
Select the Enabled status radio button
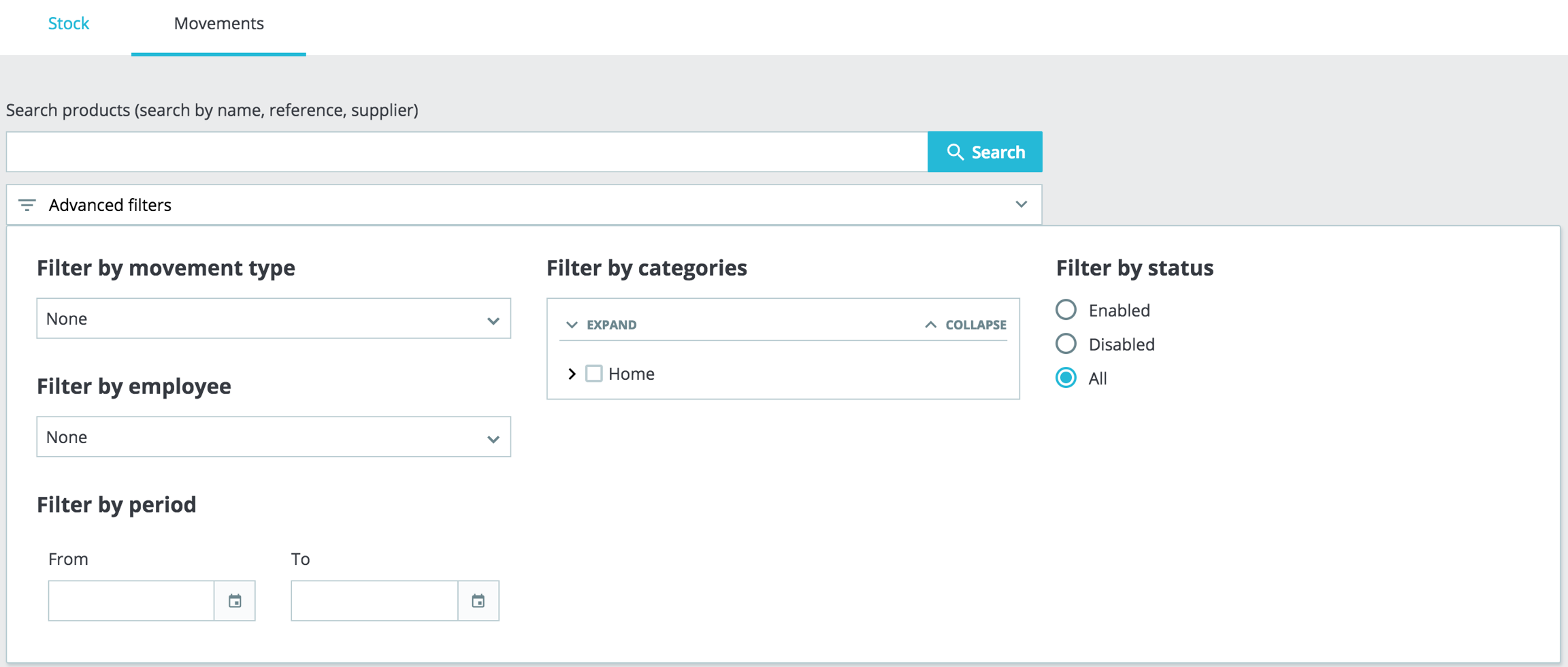(x=1066, y=310)
